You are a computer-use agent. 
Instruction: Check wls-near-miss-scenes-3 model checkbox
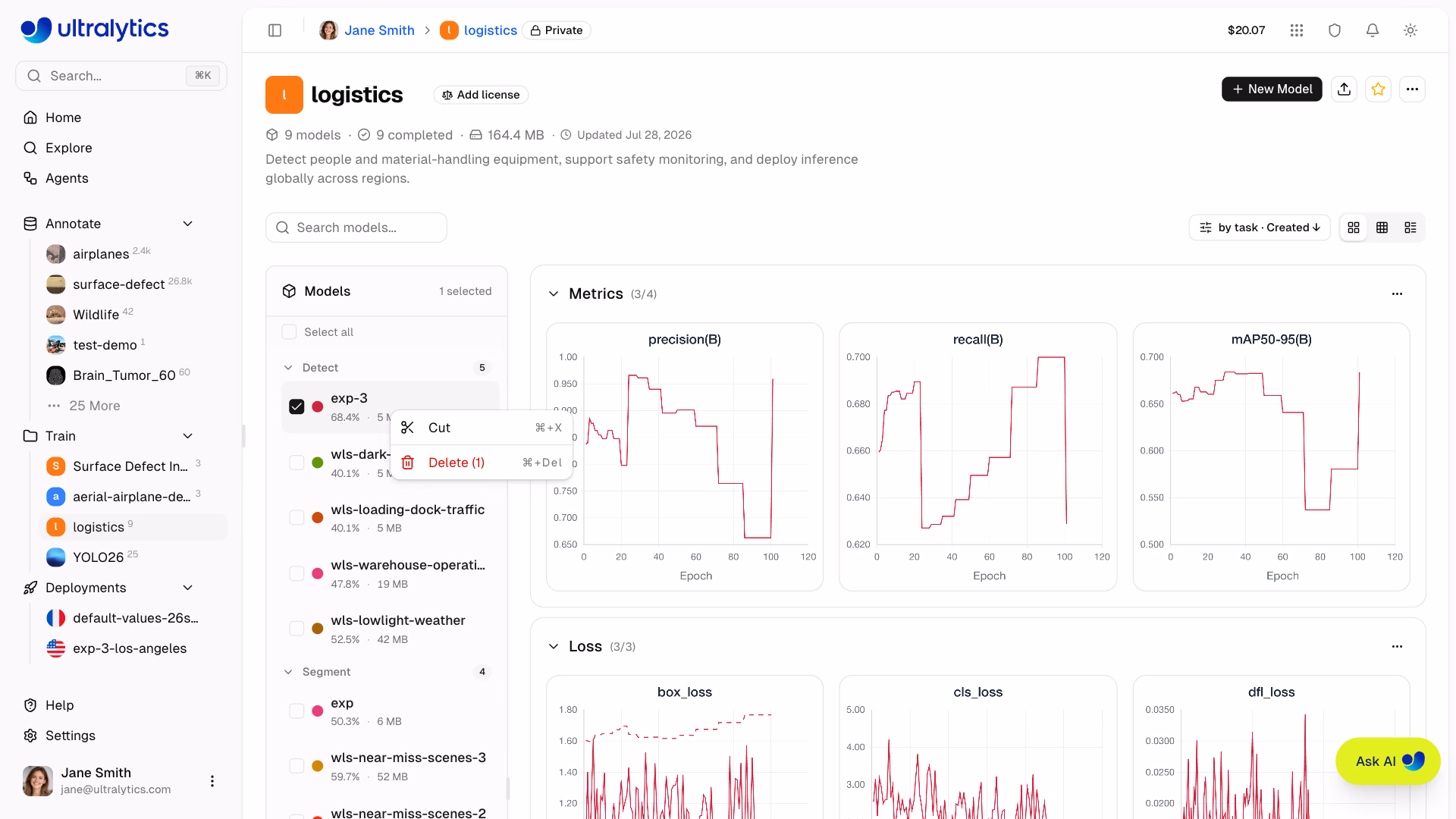(297, 767)
